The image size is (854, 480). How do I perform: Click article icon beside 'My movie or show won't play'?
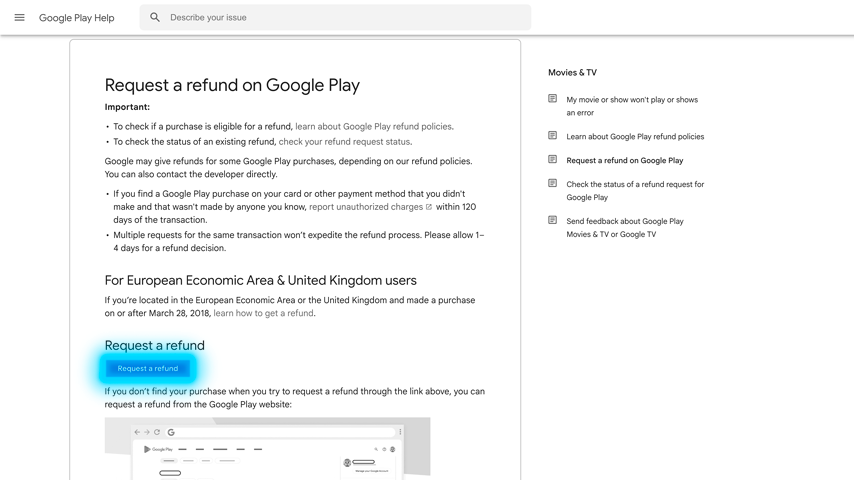tap(552, 99)
